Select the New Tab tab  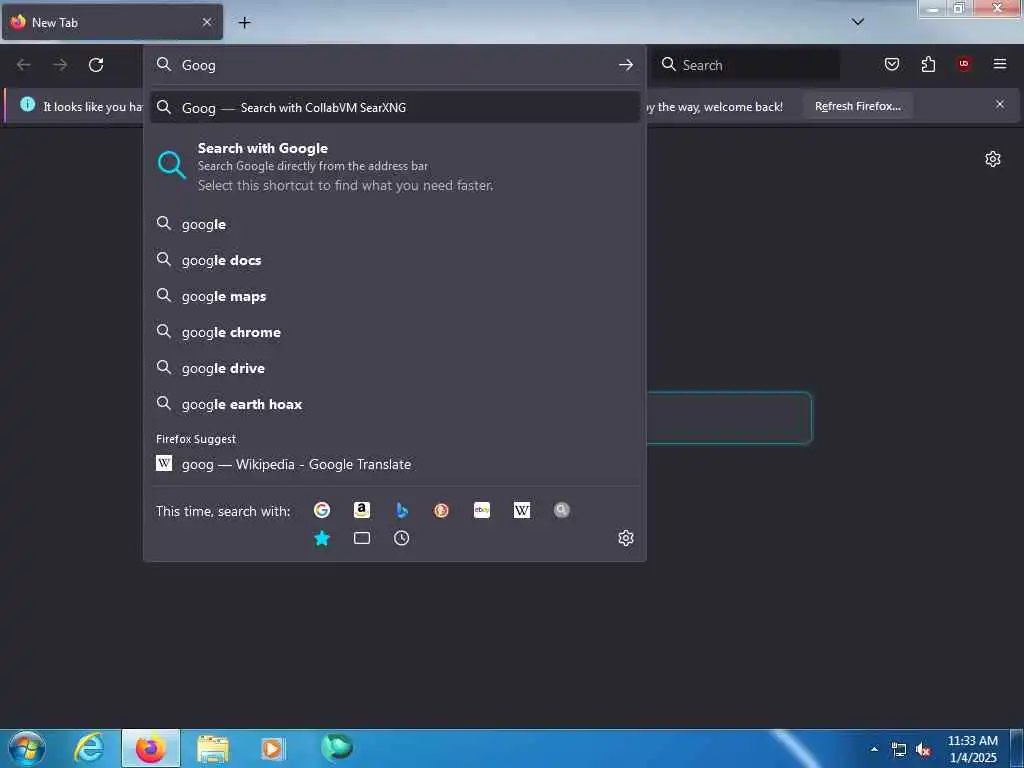coord(112,22)
